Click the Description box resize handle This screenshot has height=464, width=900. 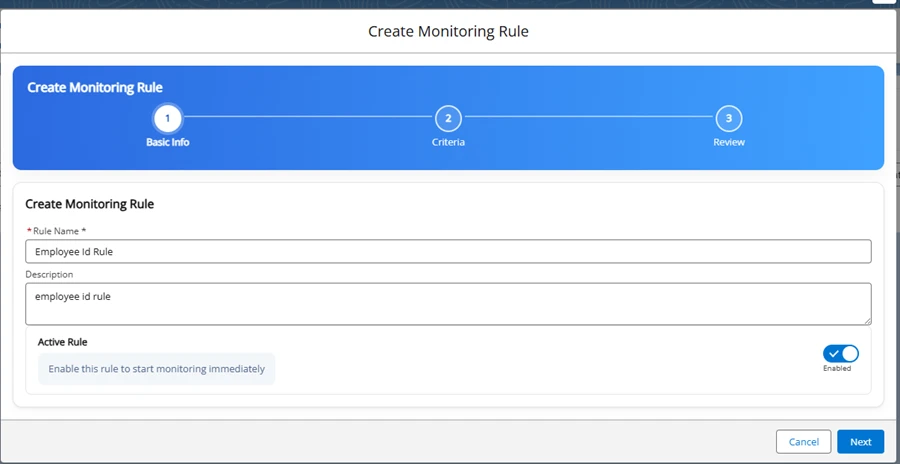(x=866, y=320)
